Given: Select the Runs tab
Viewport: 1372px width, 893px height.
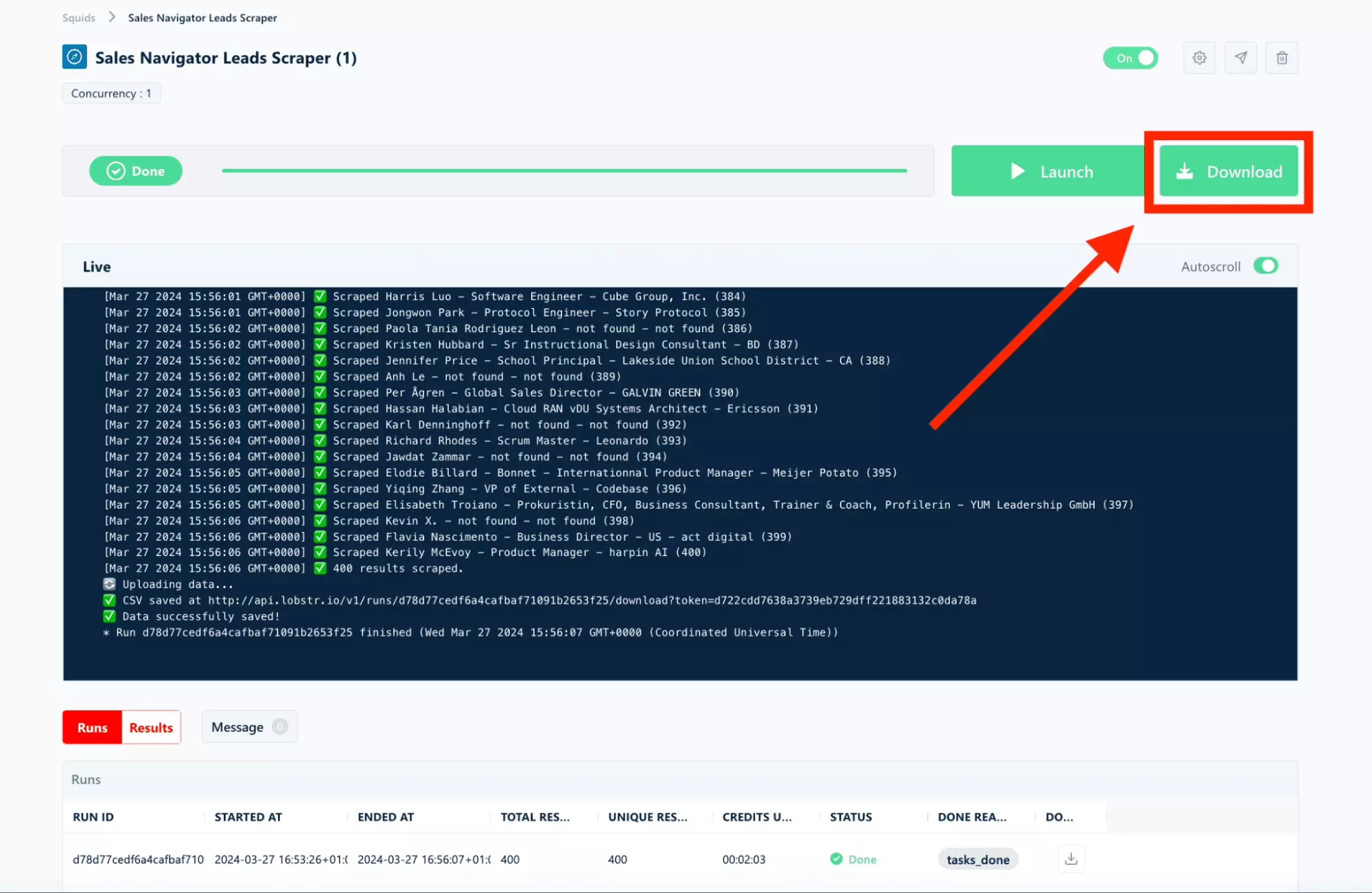Looking at the screenshot, I should click(92, 728).
